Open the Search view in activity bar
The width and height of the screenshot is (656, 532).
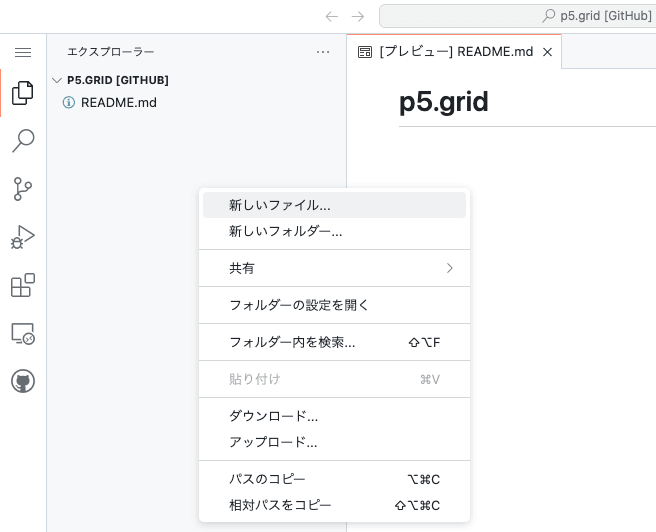click(22, 141)
